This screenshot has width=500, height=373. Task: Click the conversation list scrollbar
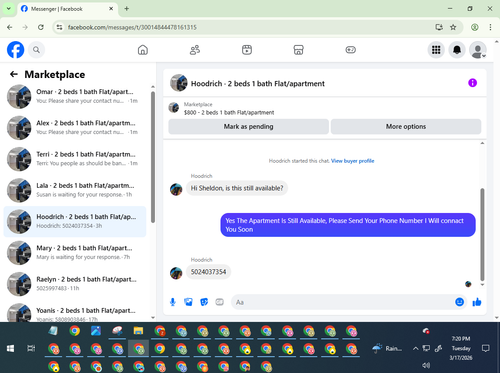point(153,157)
